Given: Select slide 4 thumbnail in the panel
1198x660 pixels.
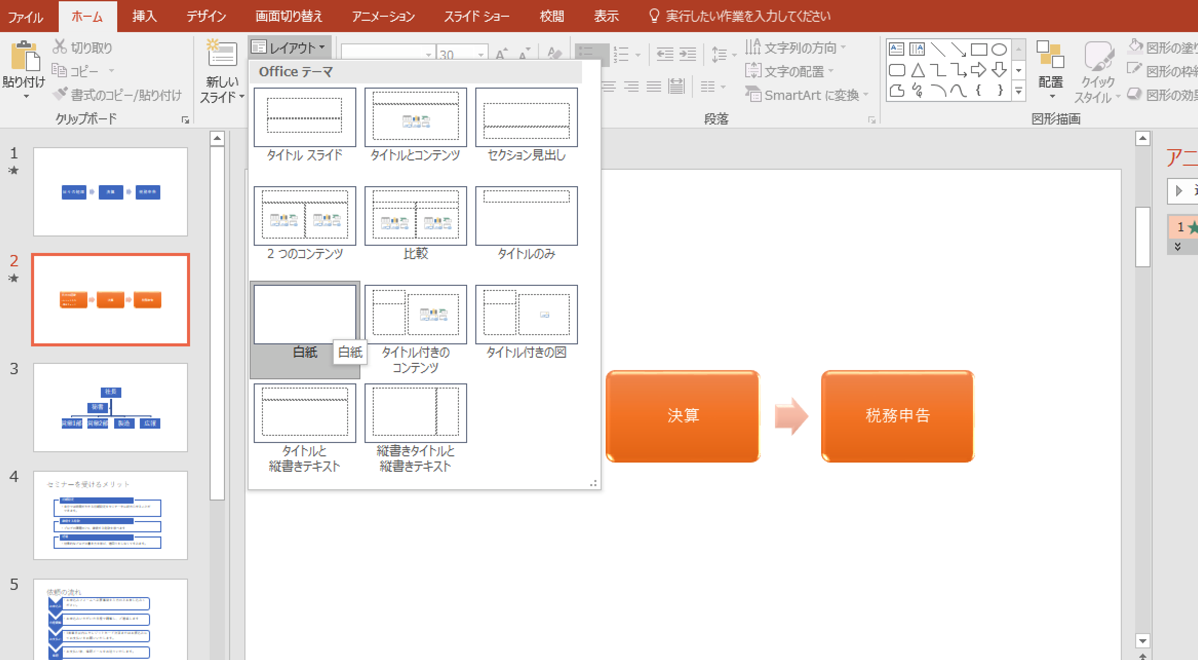Looking at the screenshot, I should (x=111, y=515).
